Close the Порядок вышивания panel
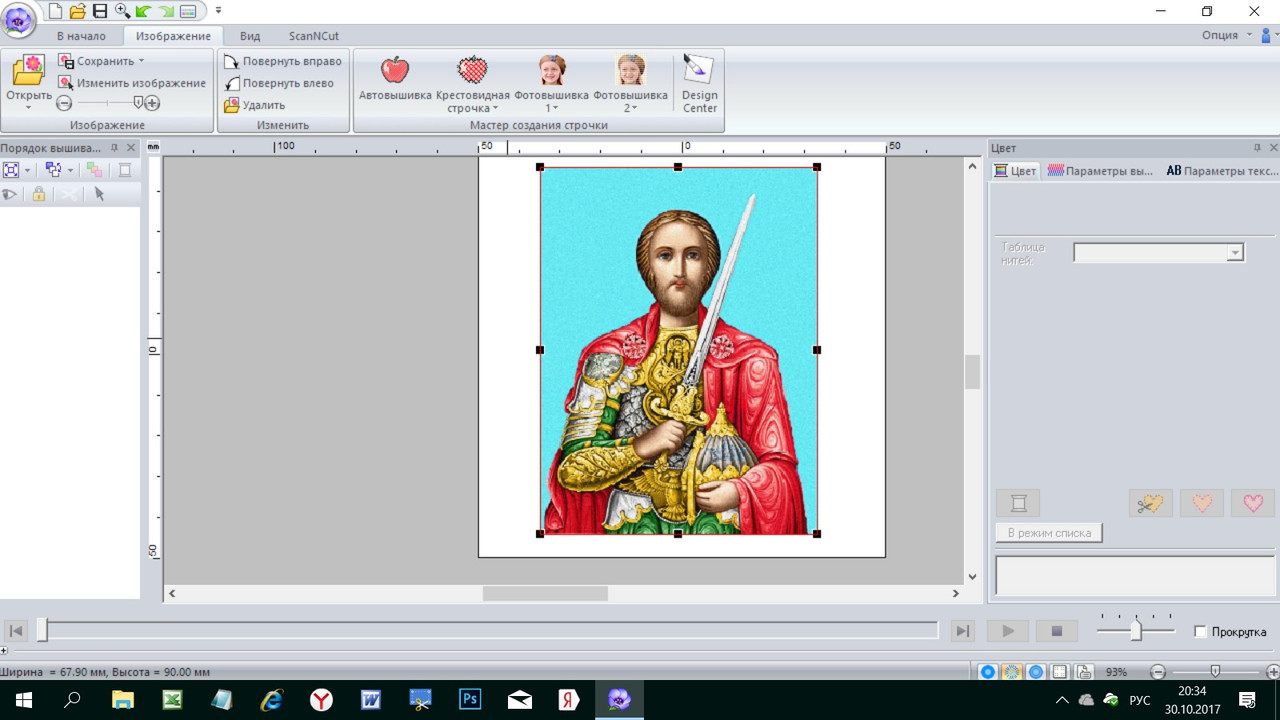The width and height of the screenshot is (1280, 720). pos(131,148)
